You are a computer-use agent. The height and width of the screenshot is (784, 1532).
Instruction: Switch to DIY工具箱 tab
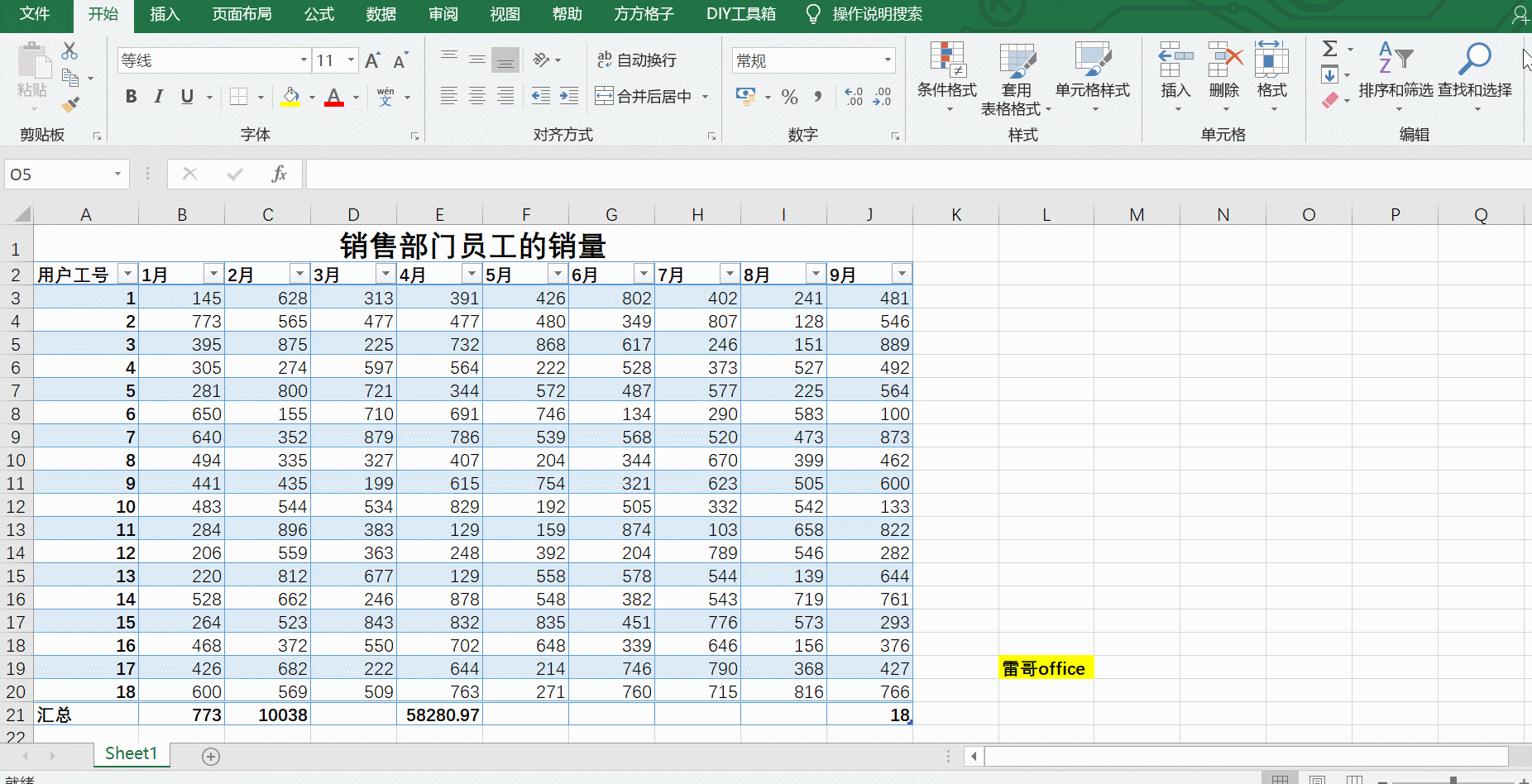(741, 14)
